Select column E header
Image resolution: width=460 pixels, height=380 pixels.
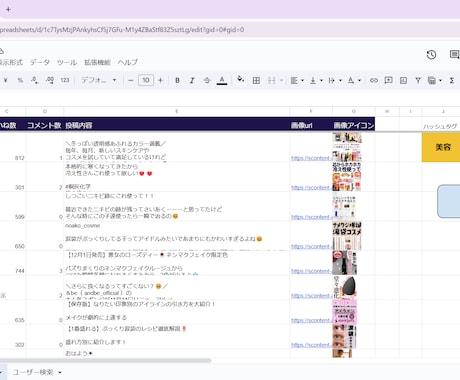177,111
